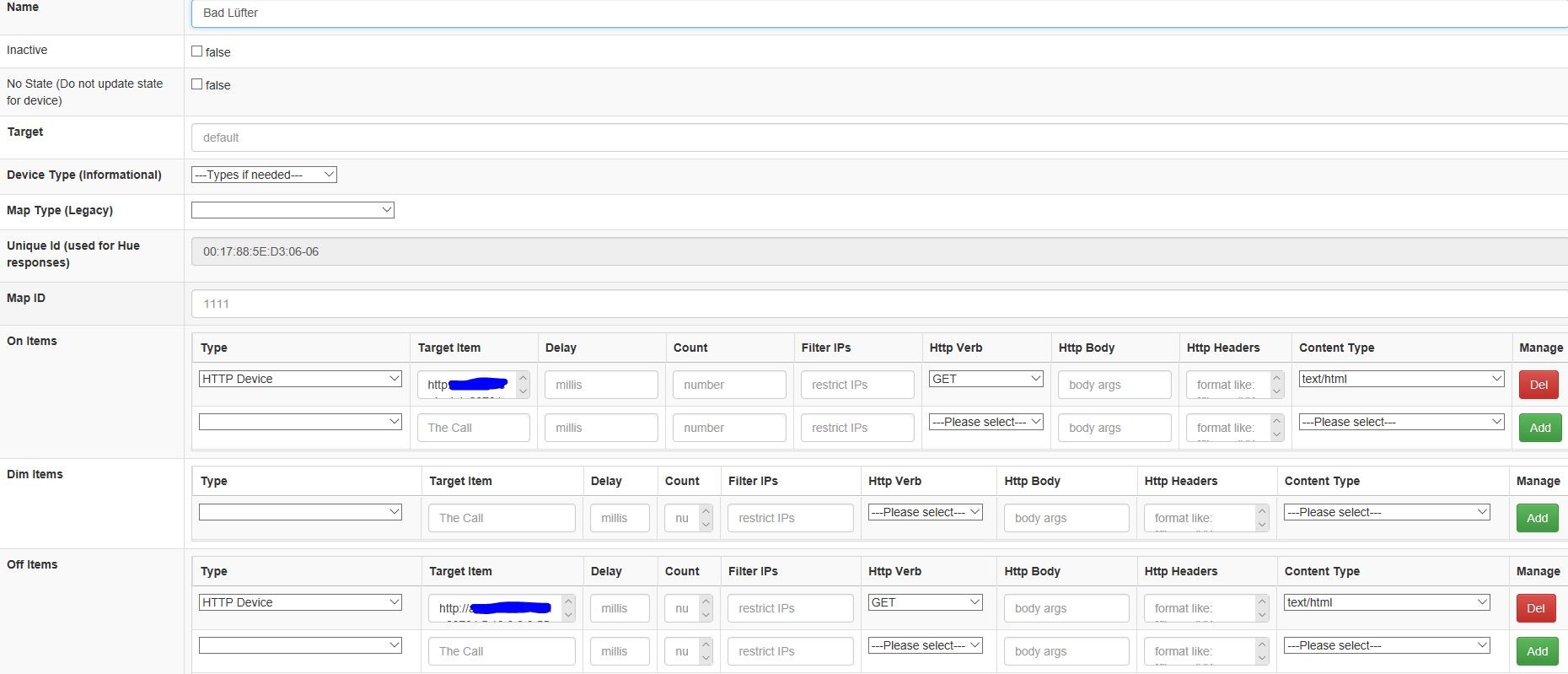Screen dimensions: 1568x674
Task: Click the Map ID input field
Action: [877, 304]
